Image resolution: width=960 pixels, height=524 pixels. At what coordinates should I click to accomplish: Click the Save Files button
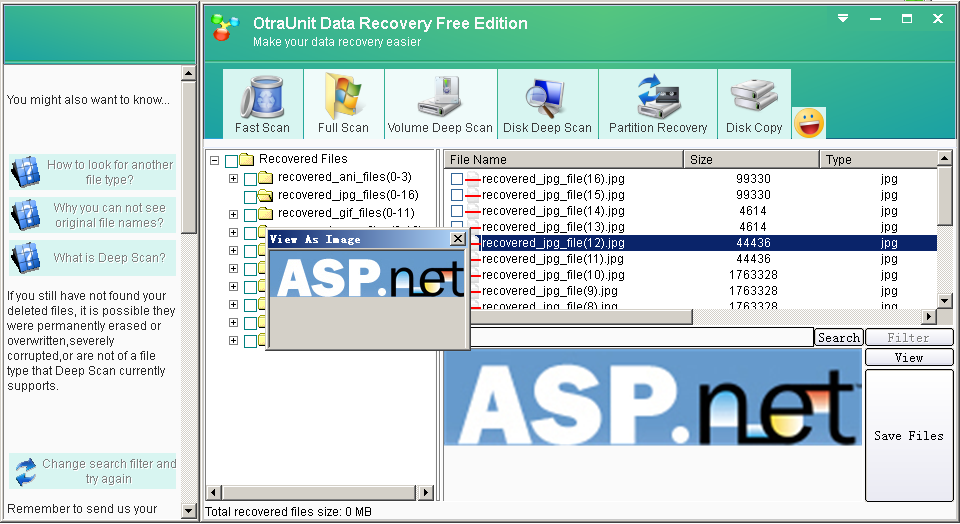point(909,436)
